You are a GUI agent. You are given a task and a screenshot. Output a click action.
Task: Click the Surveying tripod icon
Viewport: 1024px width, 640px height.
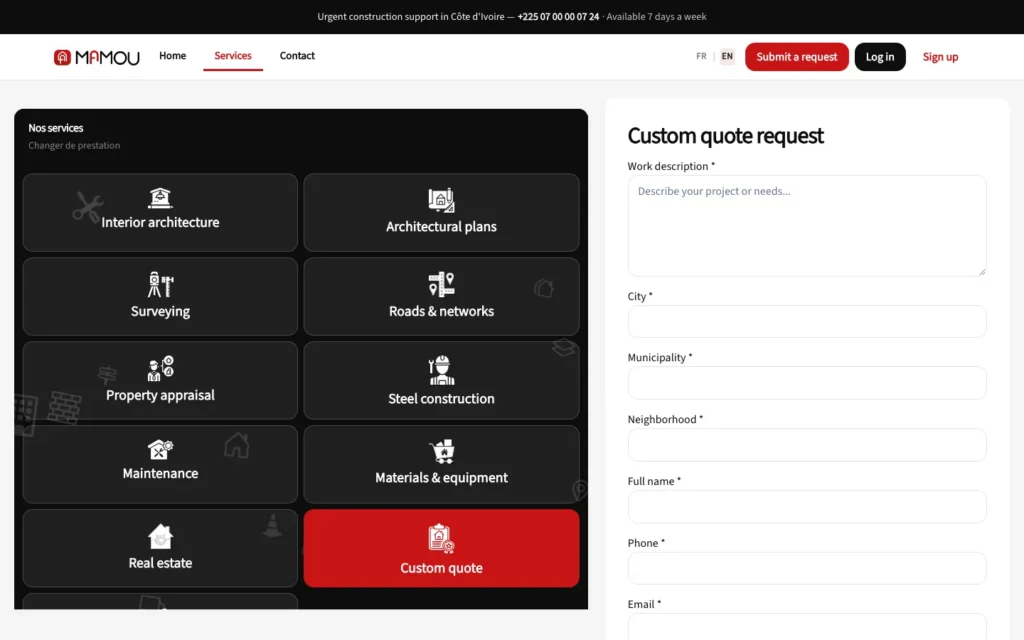[x=160, y=285]
